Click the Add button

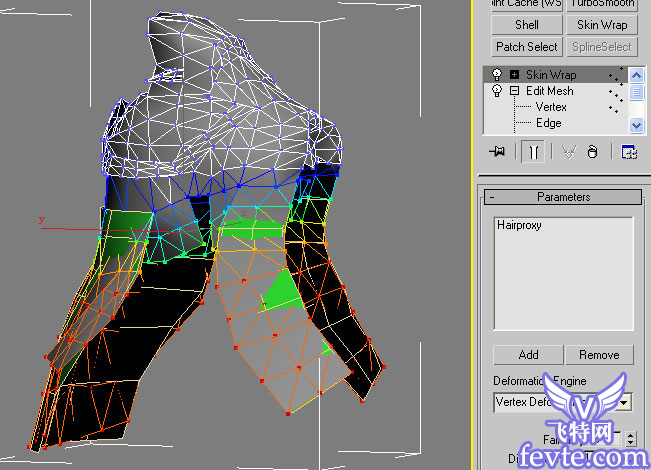point(528,355)
